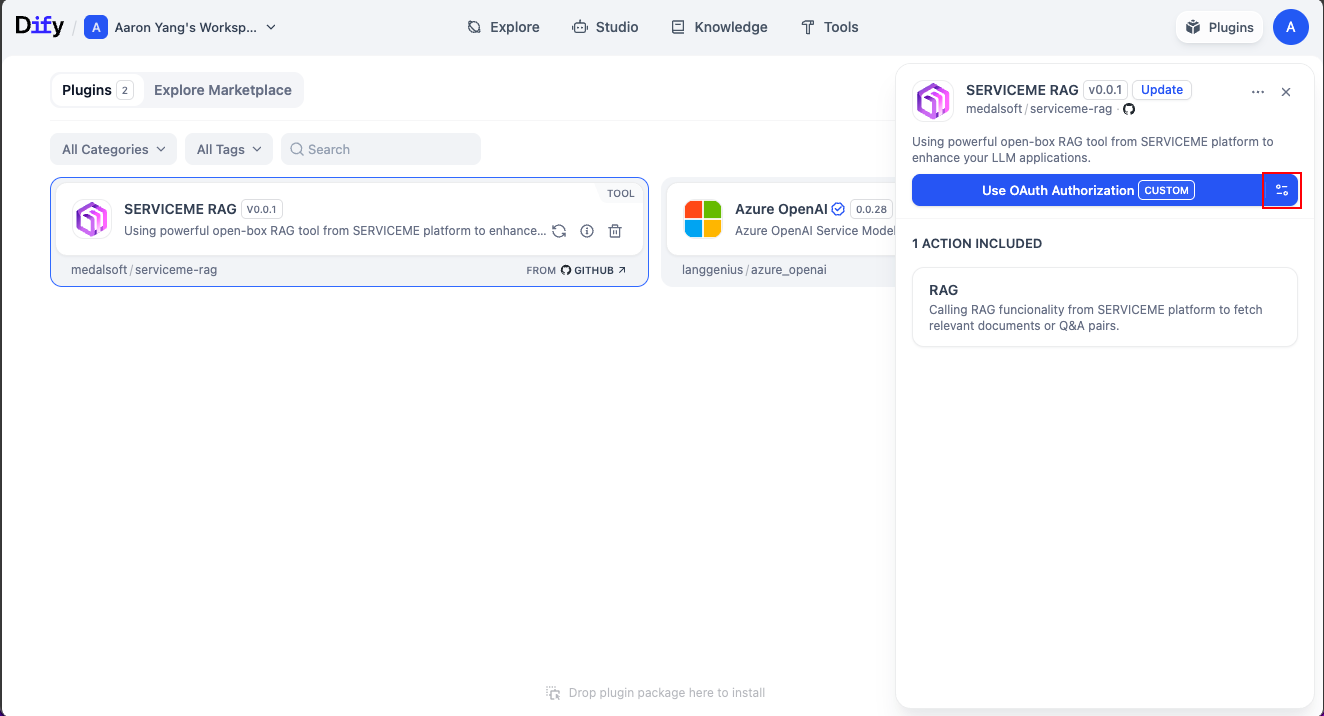Click the Dify logo
The width and height of the screenshot is (1324, 716).
40,27
